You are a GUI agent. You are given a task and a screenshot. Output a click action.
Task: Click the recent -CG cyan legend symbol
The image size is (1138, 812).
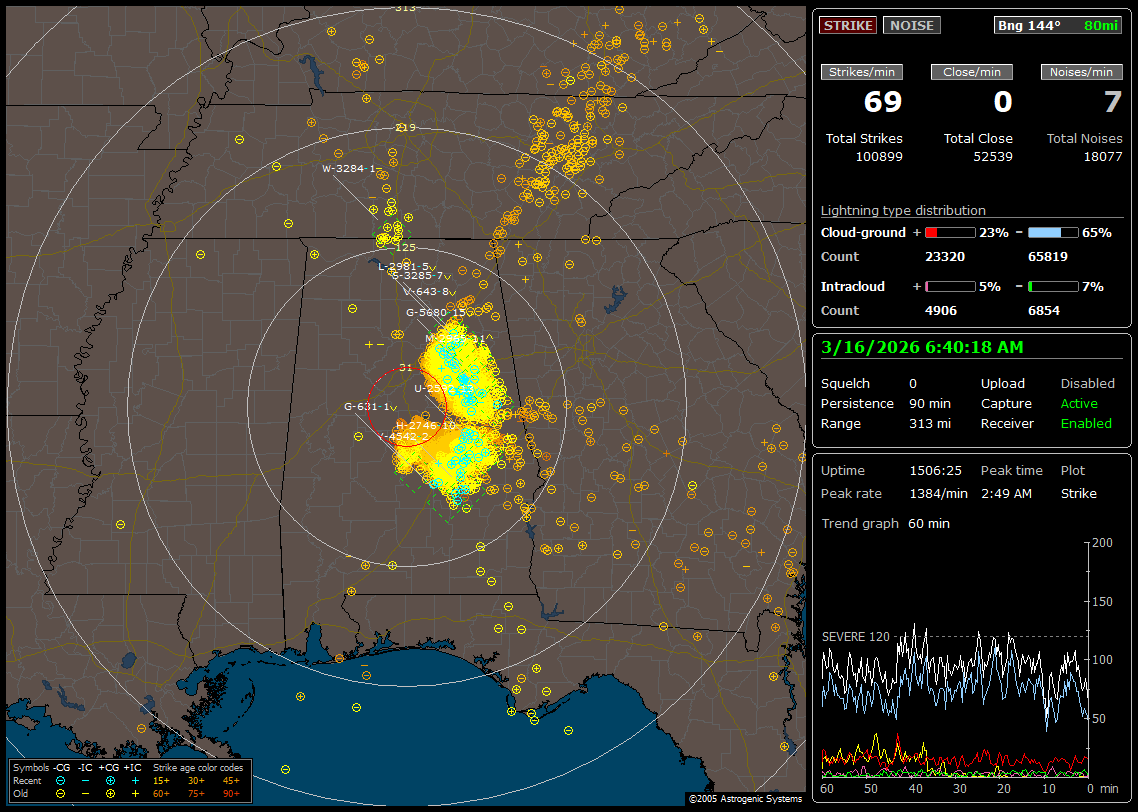pyautogui.click(x=60, y=780)
